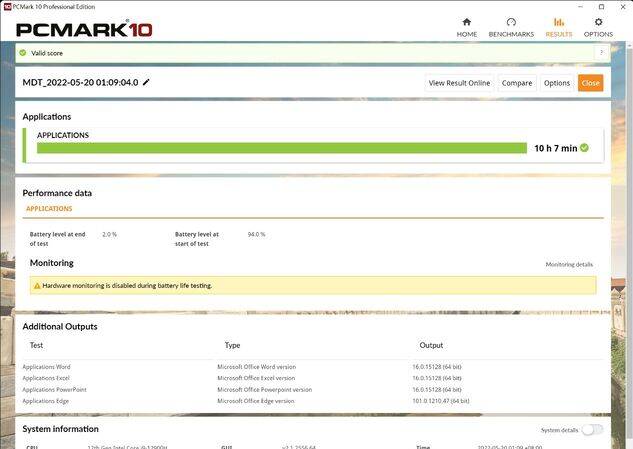
Task: Click the options gear icon
Action: click(x=598, y=22)
